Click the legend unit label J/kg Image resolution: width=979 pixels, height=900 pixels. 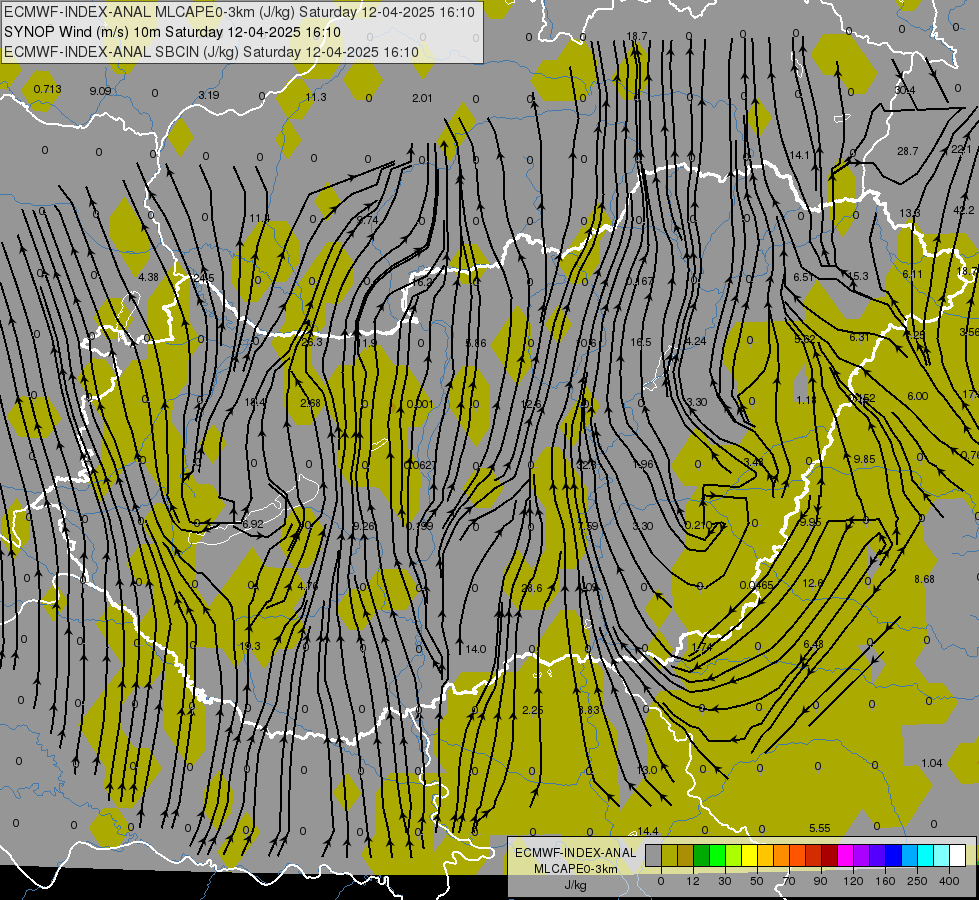576,884
